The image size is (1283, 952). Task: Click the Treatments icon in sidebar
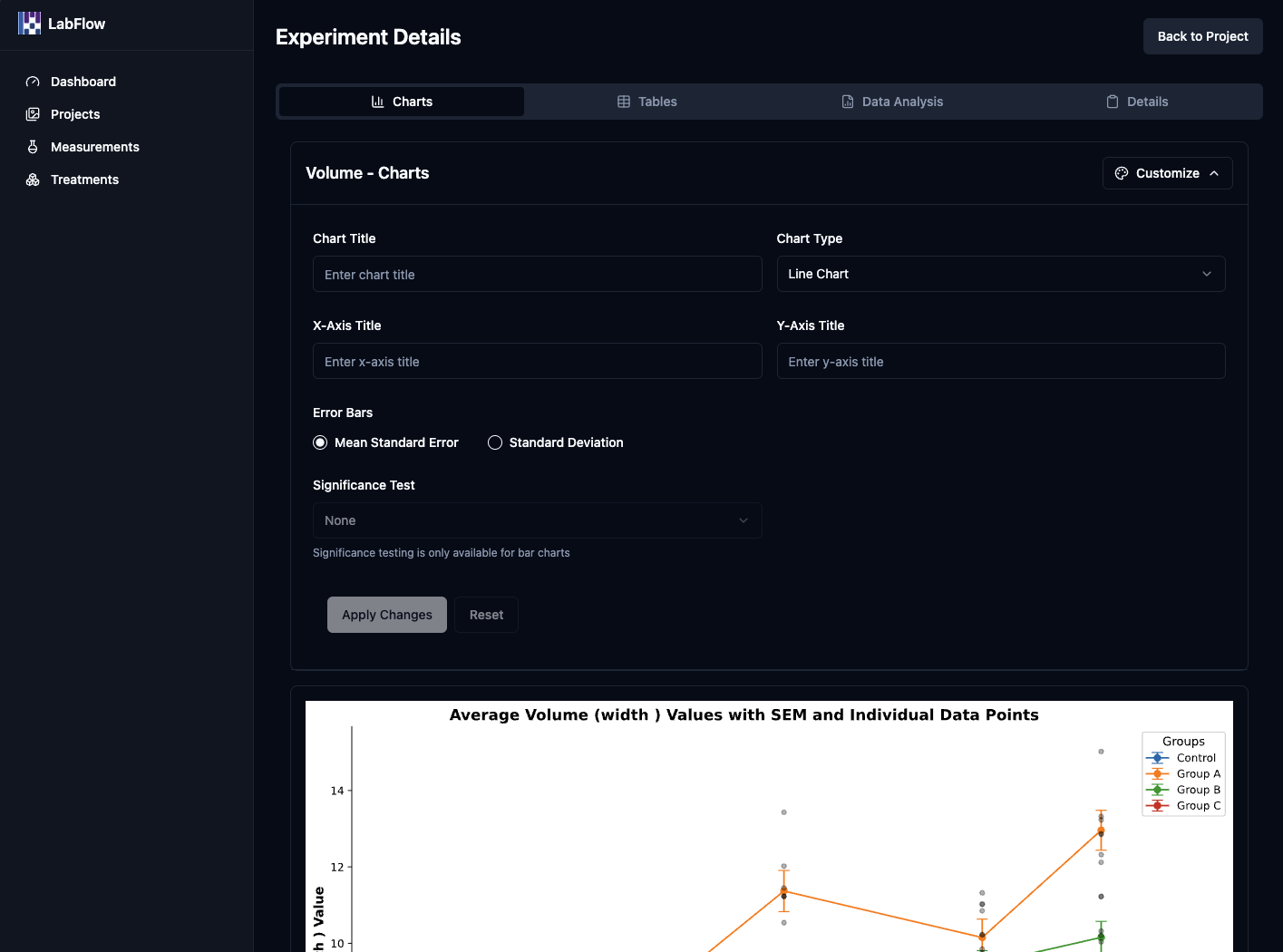(x=33, y=180)
